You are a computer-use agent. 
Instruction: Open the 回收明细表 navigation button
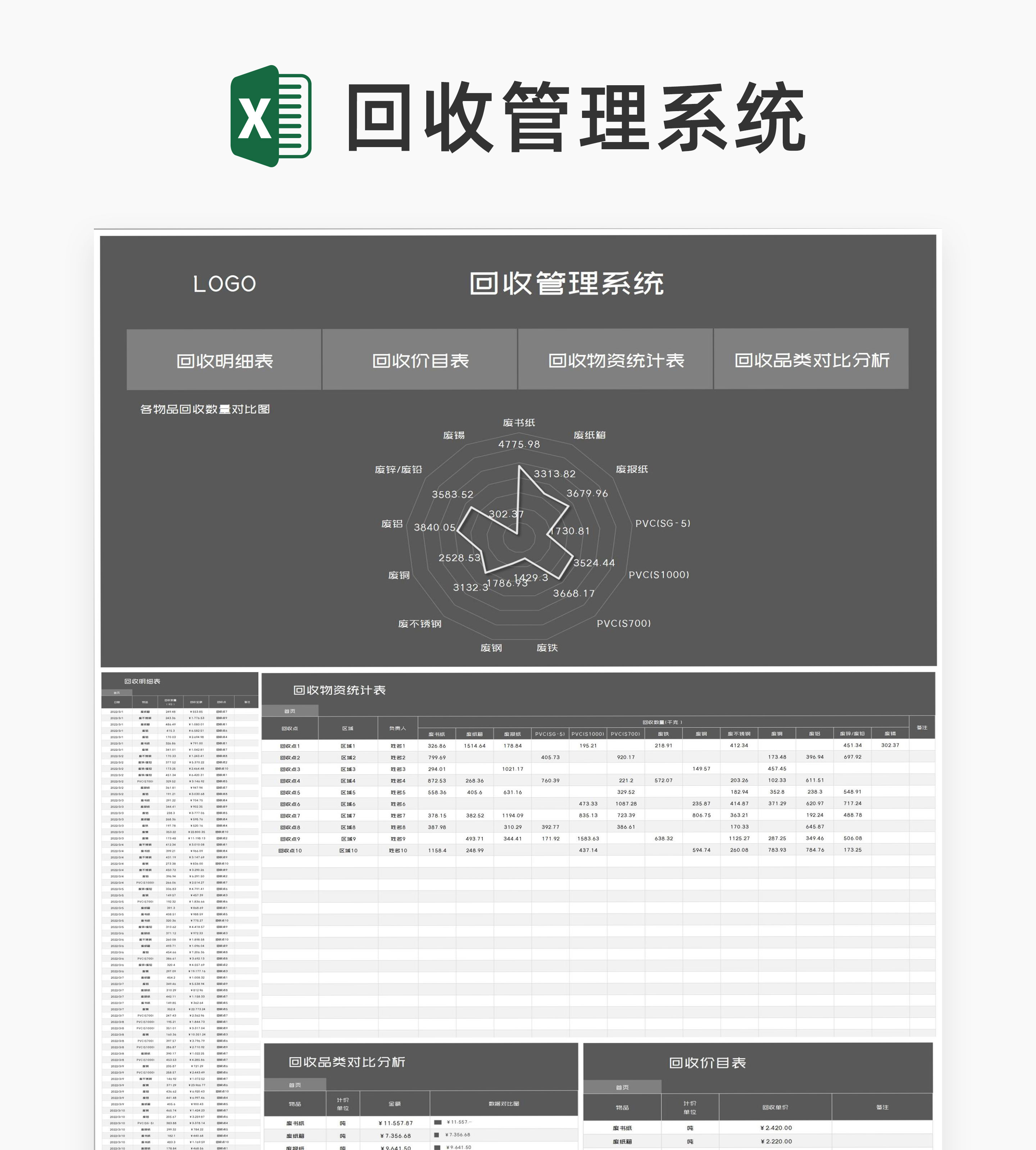point(224,360)
